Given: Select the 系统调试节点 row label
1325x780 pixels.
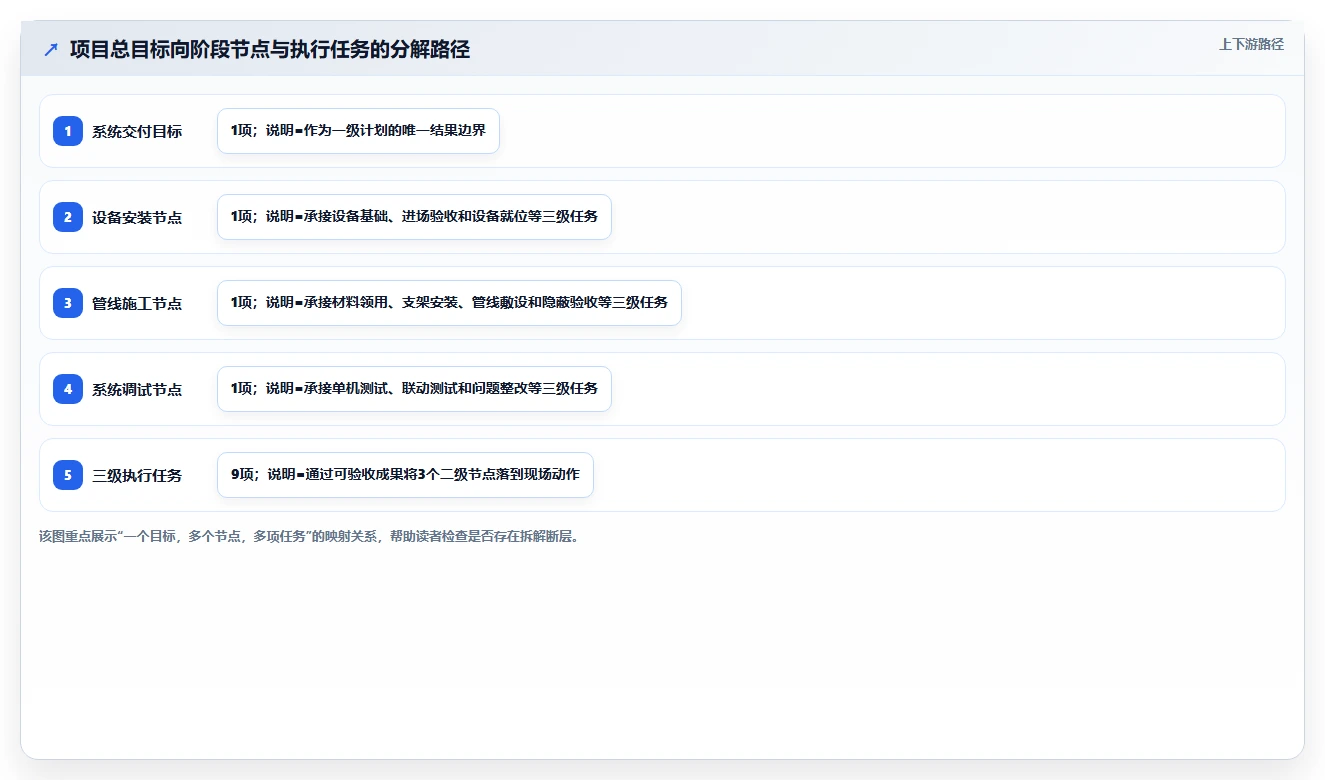Looking at the screenshot, I should (137, 389).
